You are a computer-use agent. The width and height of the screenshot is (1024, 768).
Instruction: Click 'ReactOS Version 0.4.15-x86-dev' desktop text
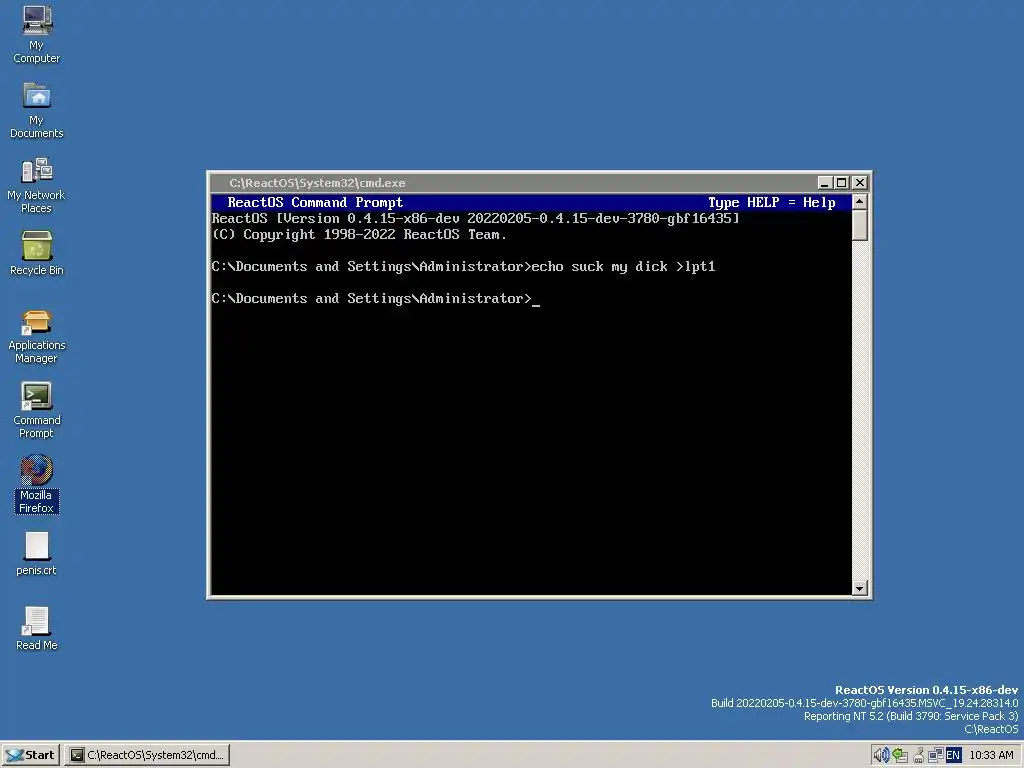[926, 690]
